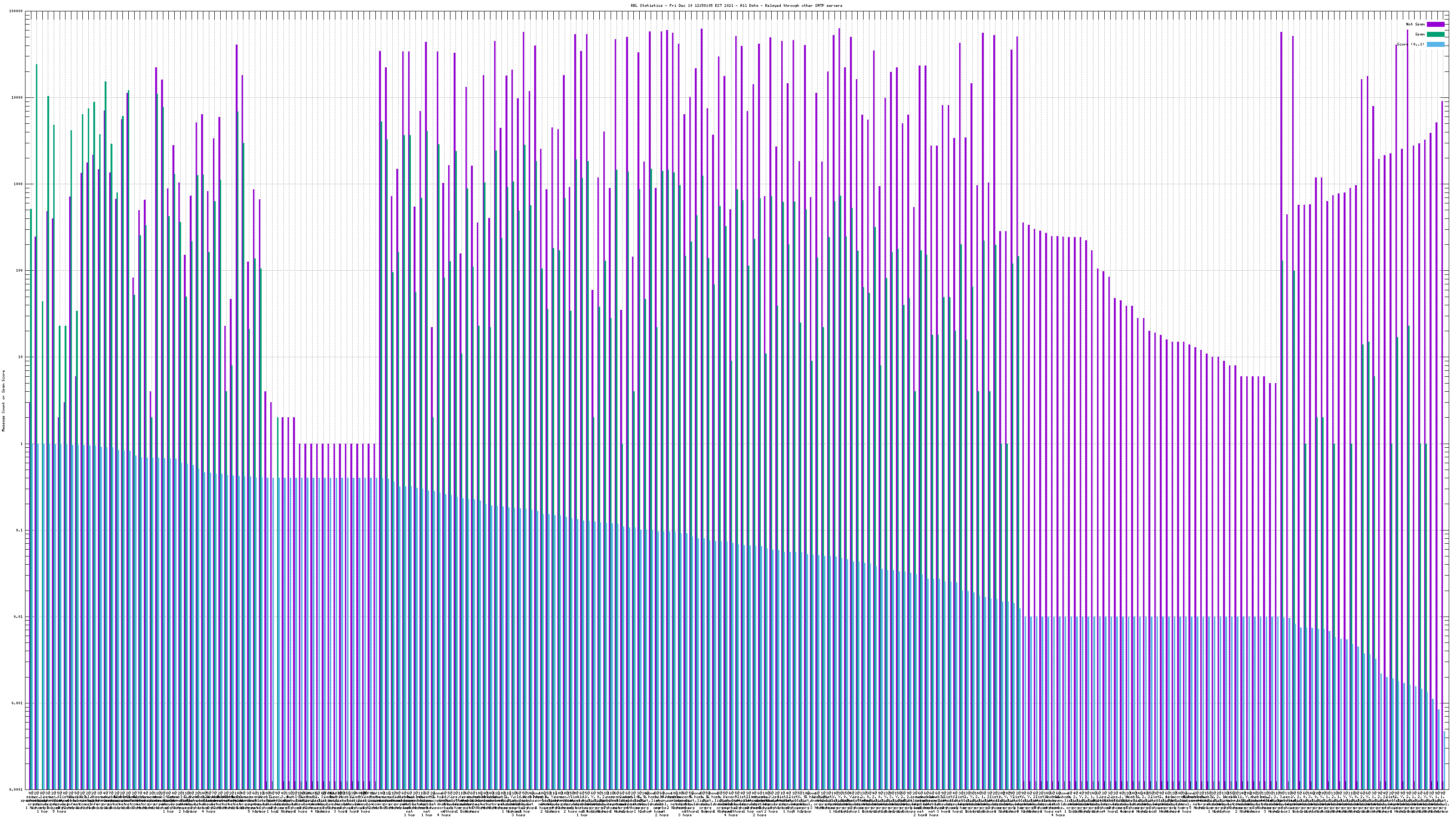This screenshot has height=819, width=1456.
Task: Click the 100000 y-axis tick label
Action: pyautogui.click(x=16, y=11)
